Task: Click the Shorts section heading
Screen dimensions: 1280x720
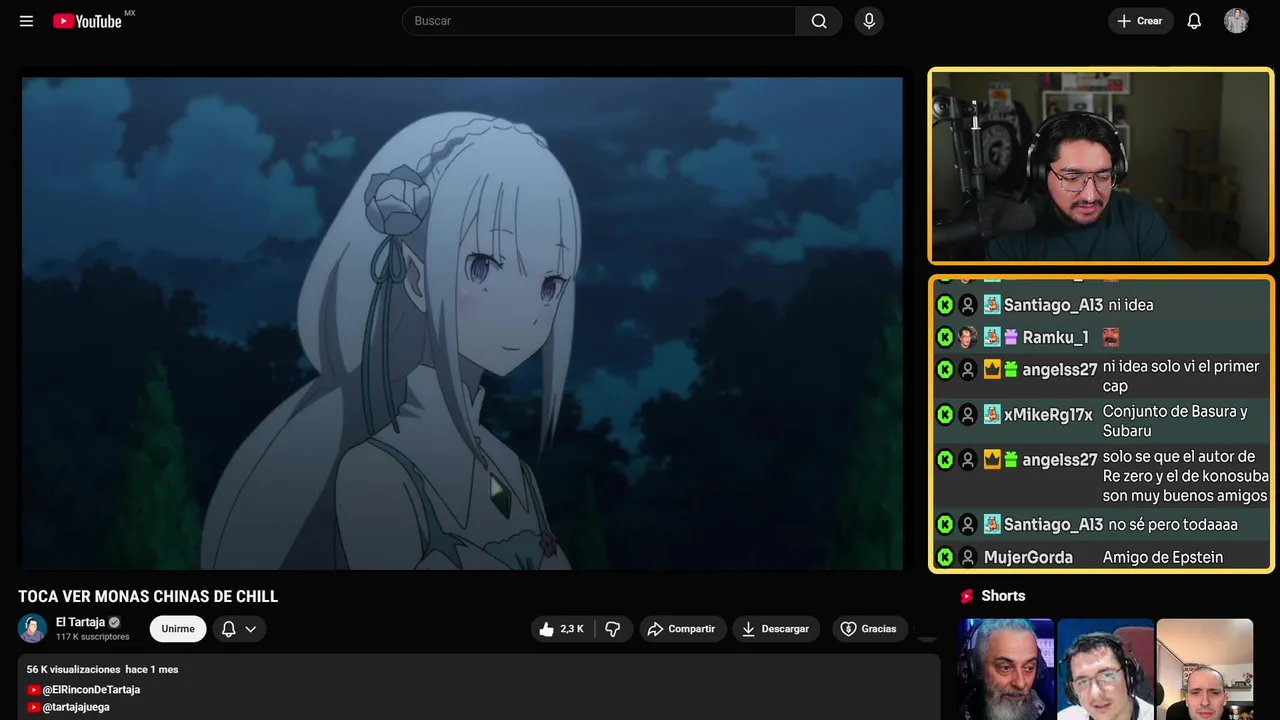Action: 1003,596
